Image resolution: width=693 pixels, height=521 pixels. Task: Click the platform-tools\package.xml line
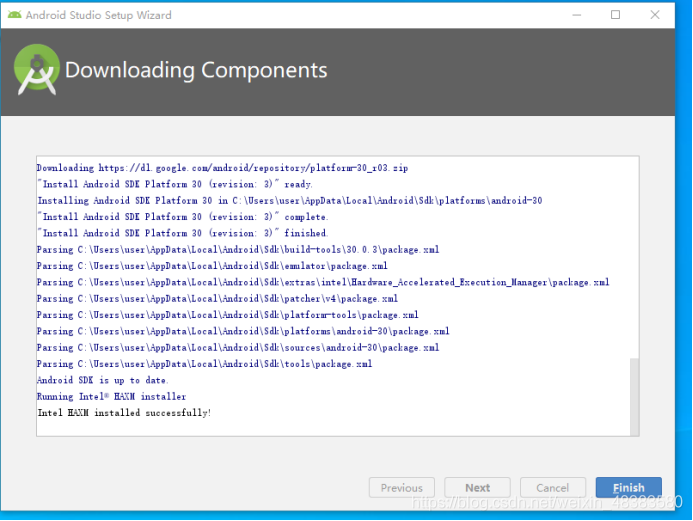pos(228,315)
